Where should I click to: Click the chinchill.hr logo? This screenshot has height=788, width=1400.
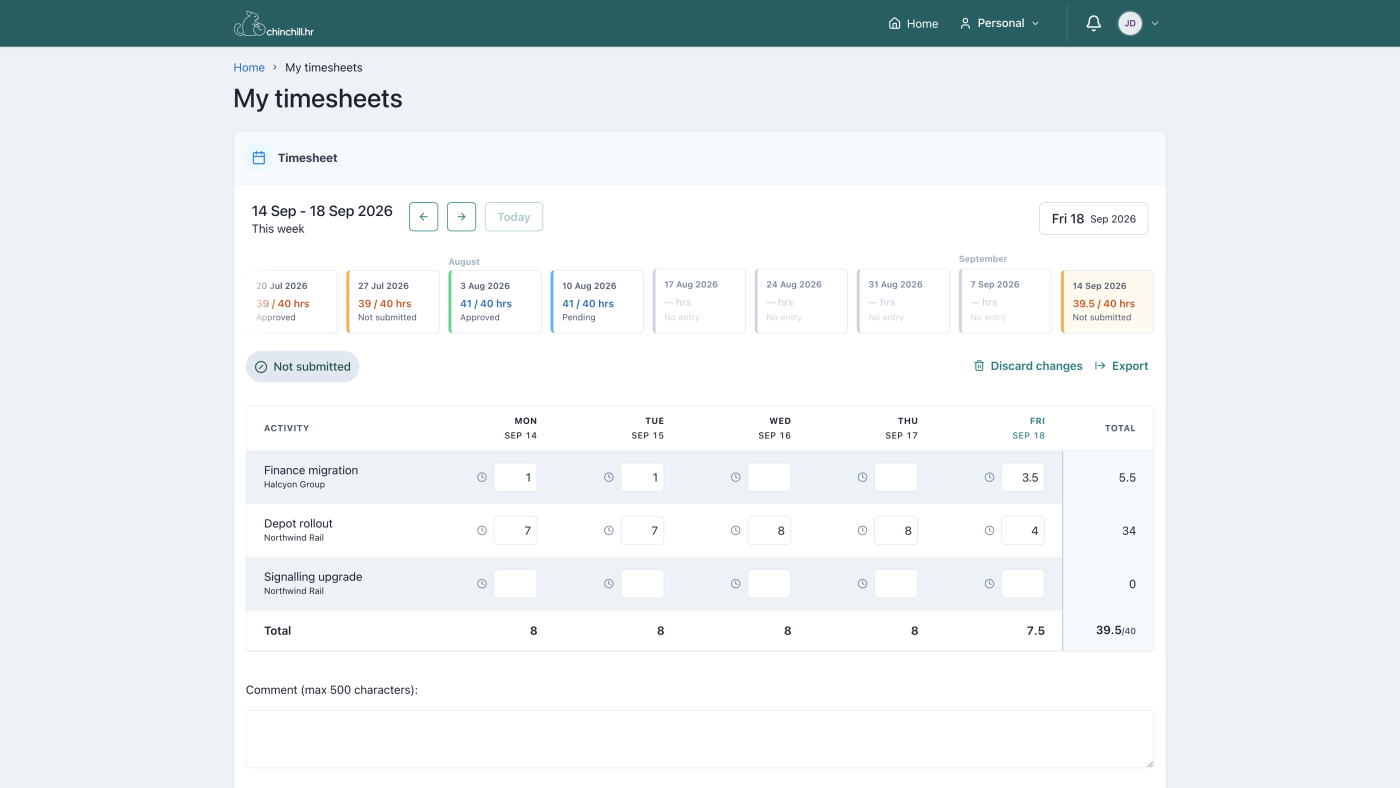click(274, 24)
